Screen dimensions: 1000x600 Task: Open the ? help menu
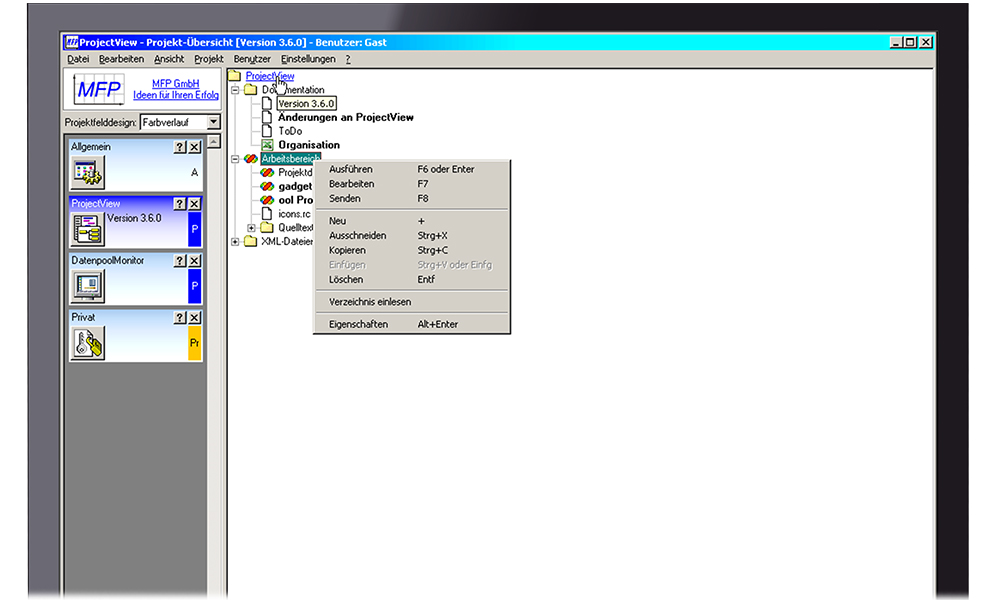pyautogui.click(x=348, y=59)
